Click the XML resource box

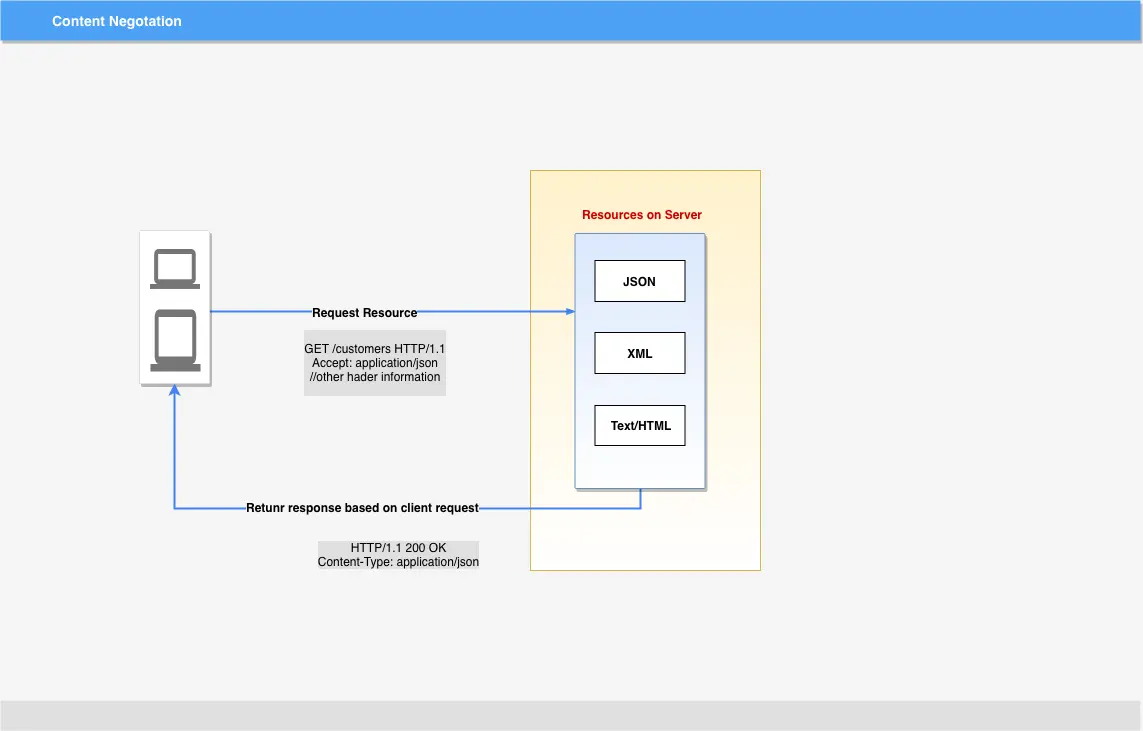pos(639,353)
